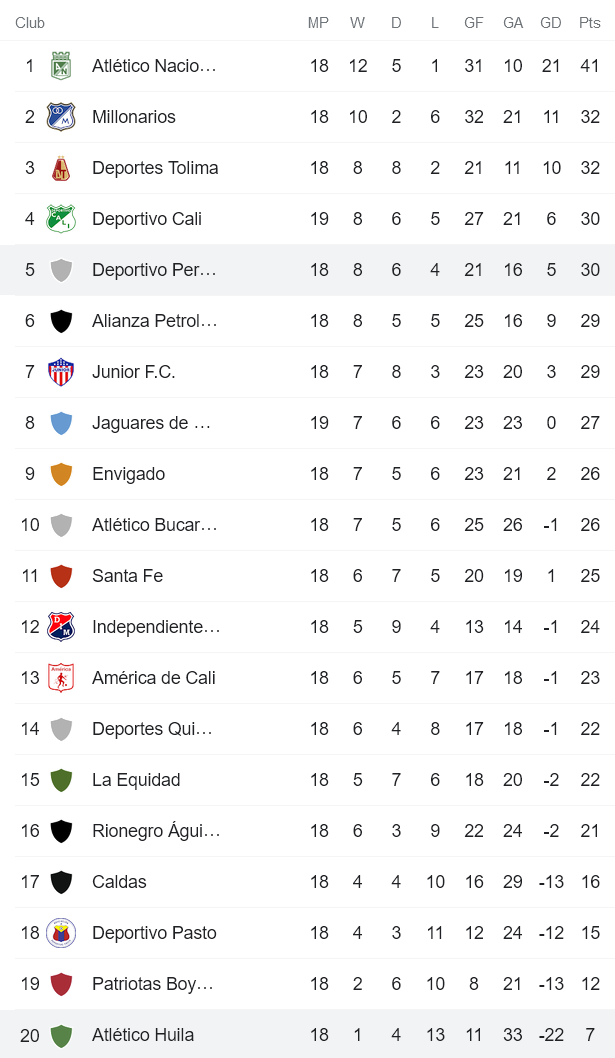The width and height of the screenshot is (615, 1058).
Task: Sort the table by GD column
Action: (551, 22)
